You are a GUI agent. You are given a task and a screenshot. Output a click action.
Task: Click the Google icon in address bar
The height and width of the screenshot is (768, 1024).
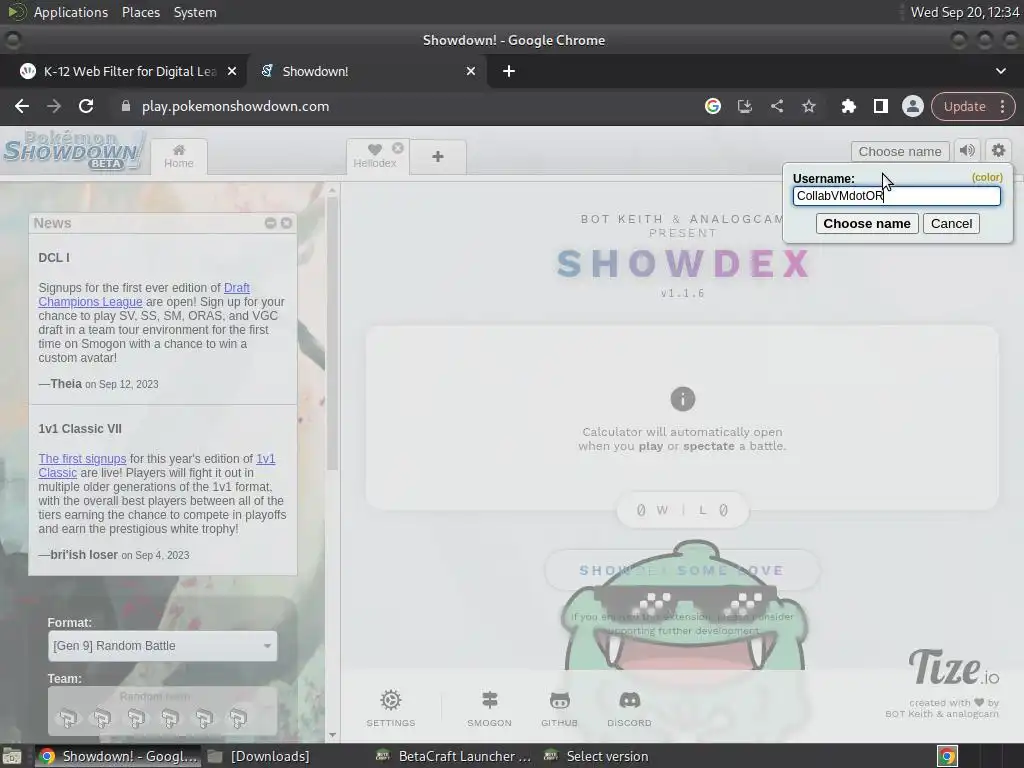click(x=712, y=106)
